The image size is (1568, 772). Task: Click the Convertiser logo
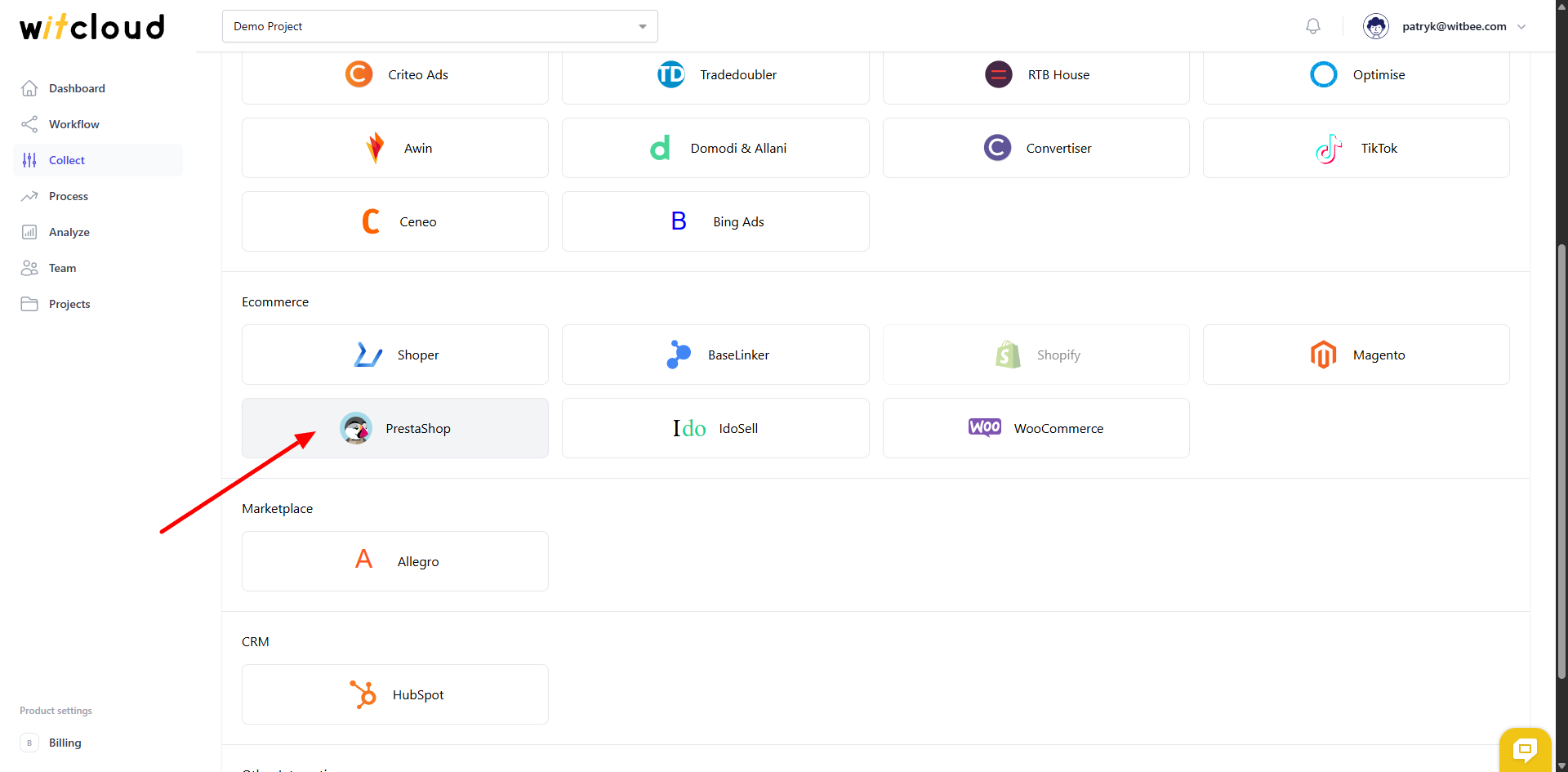997,148
